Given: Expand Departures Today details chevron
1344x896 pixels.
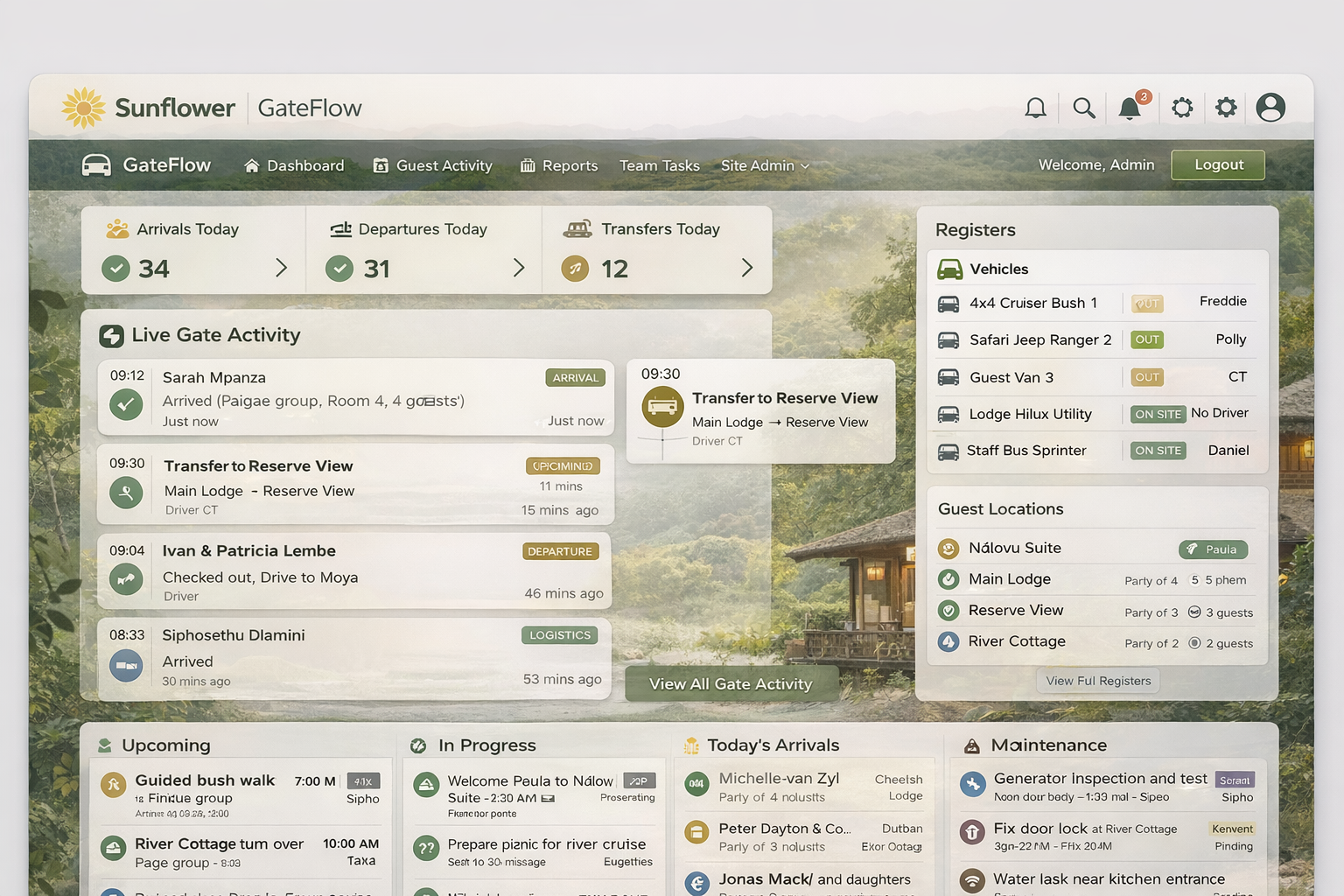Looking at the screenshot, I should click(519, 269).
